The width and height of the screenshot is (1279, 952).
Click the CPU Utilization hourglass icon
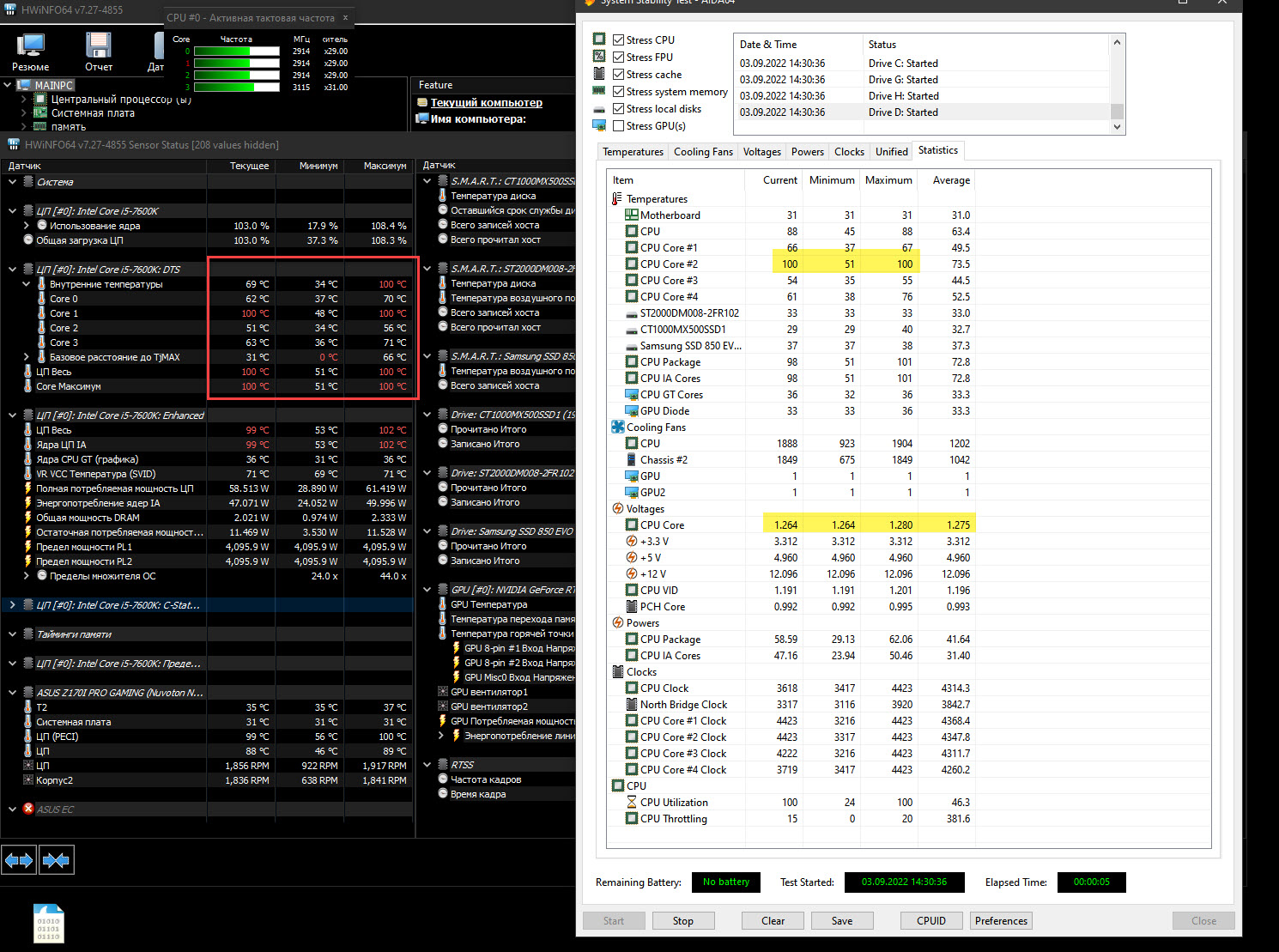[x=632, y=803]
